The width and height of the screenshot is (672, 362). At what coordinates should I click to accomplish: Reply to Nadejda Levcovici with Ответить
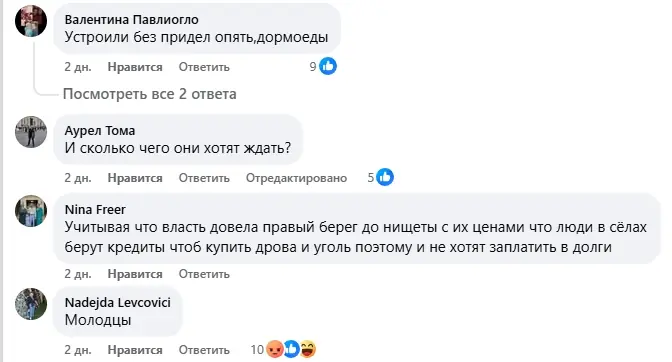click(204, 350)
